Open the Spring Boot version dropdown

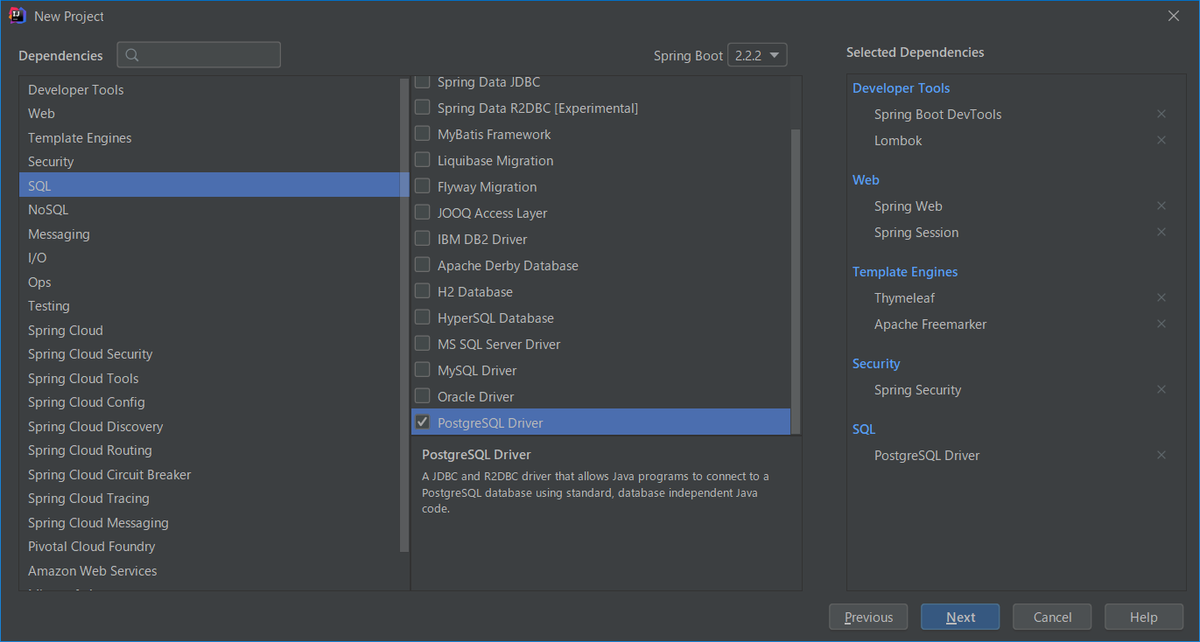click(x=757, y=55)
